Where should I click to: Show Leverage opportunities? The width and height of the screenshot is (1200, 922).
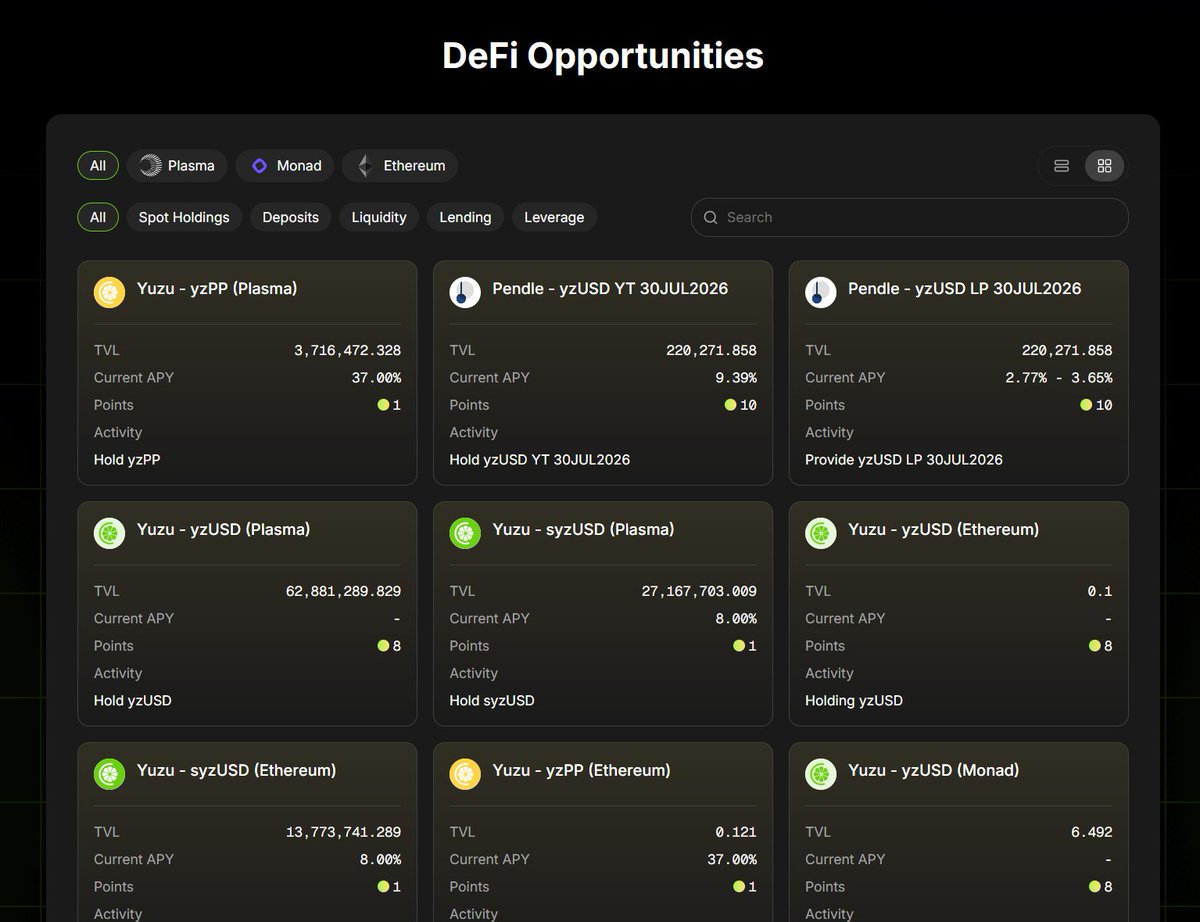coord(554,217)
